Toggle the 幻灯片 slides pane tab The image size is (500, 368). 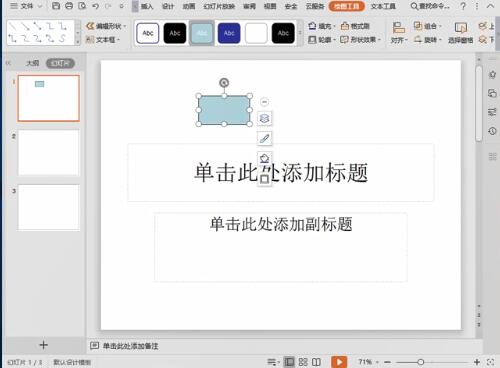[x=60, y=63]
